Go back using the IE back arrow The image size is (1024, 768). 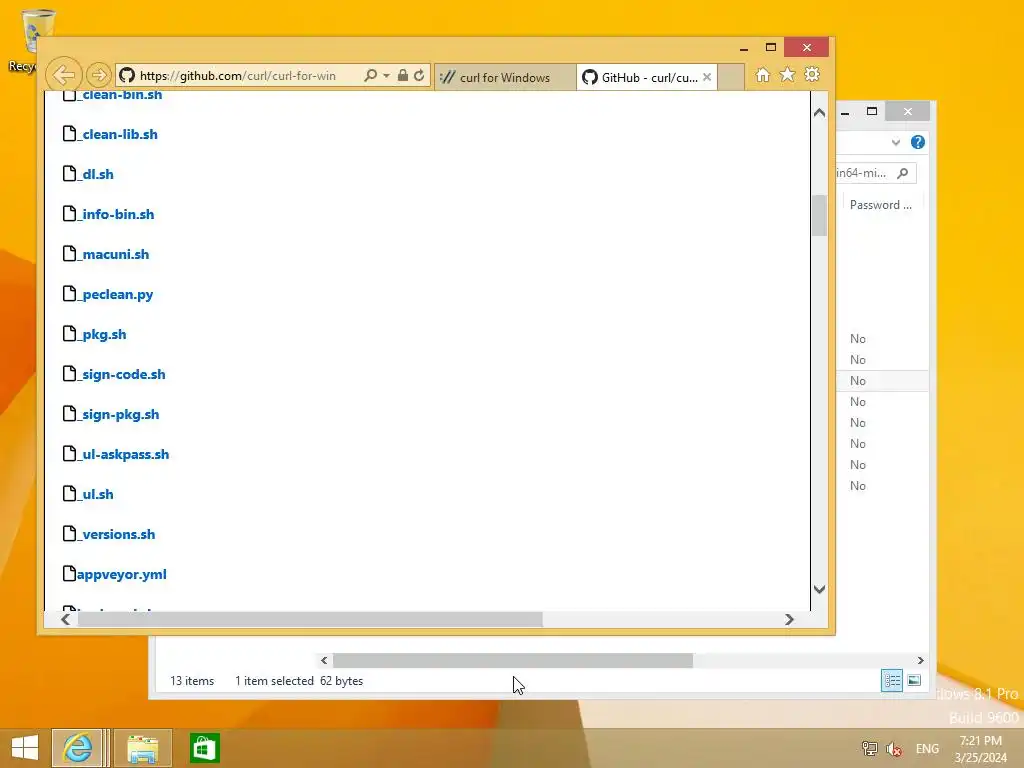63,75
